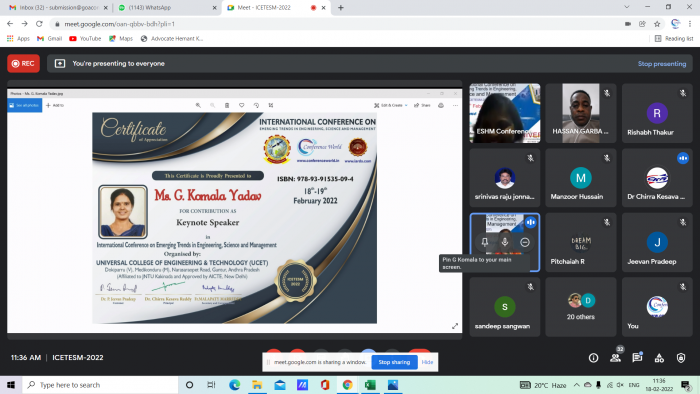Click the Stop sharing button
This screenshot has height=394, width=700.
pos(394,362)
